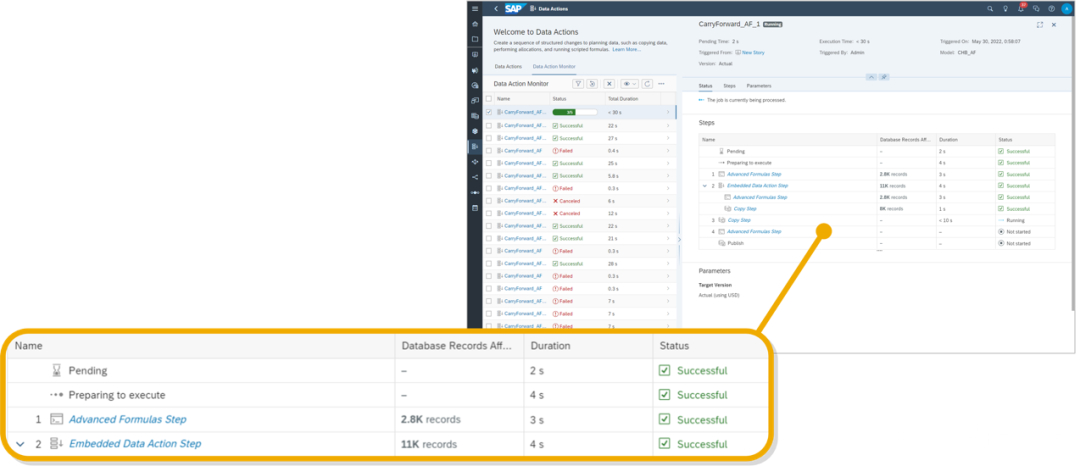
Task: Open search in the top bar
Action: point(990,9)
